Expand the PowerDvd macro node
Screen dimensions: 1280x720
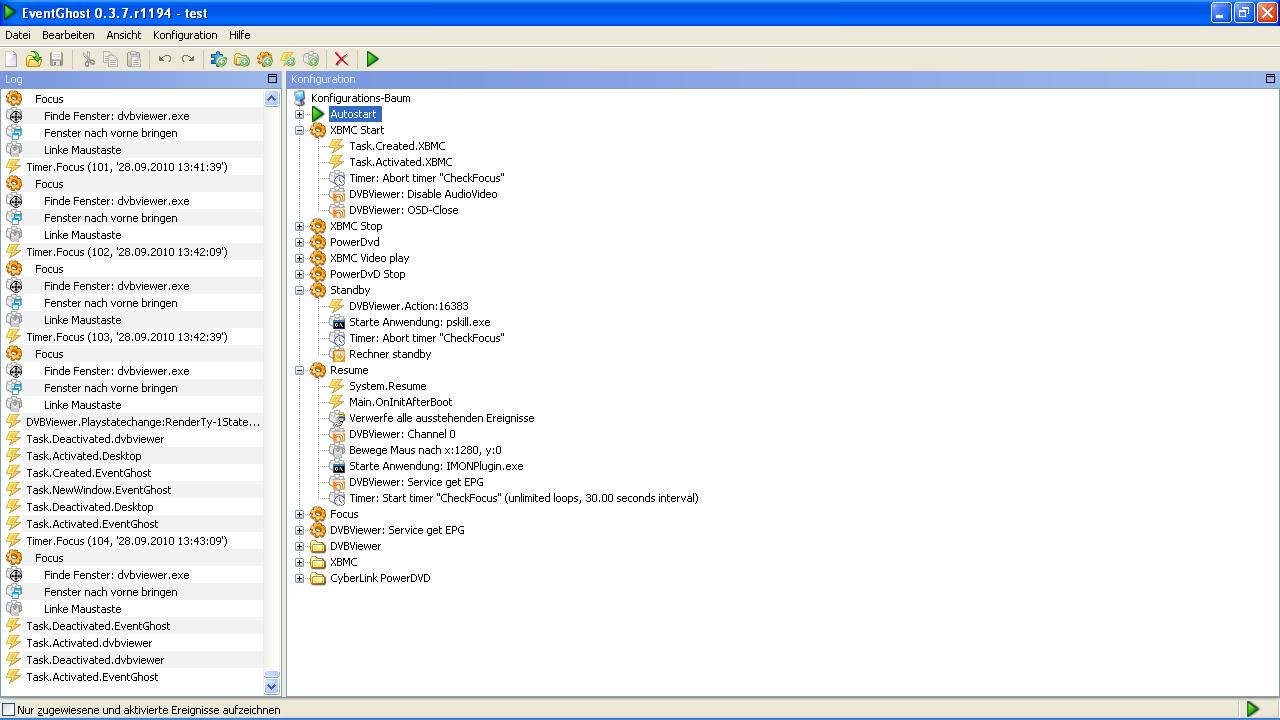tap(299, 242)
